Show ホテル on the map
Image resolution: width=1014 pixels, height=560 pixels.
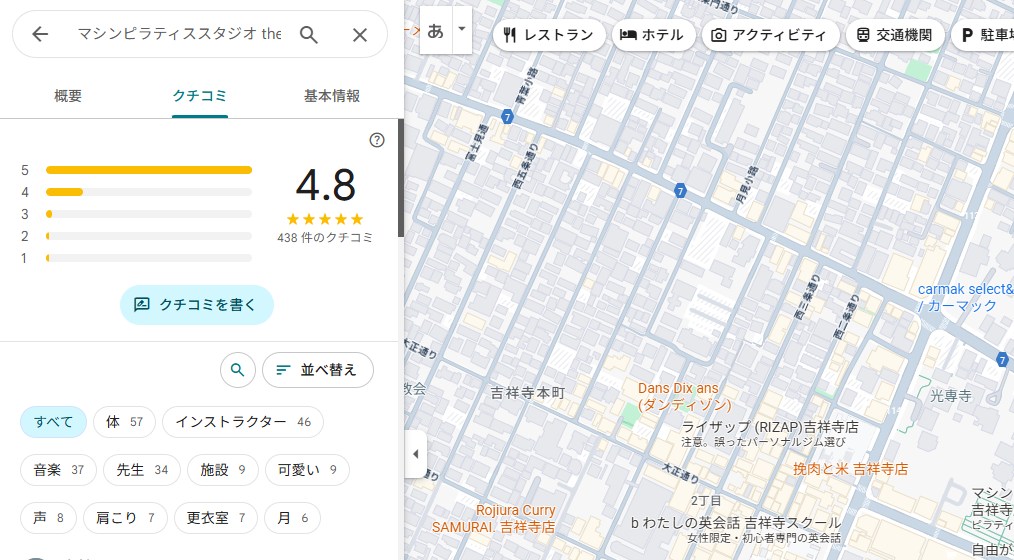651,35
